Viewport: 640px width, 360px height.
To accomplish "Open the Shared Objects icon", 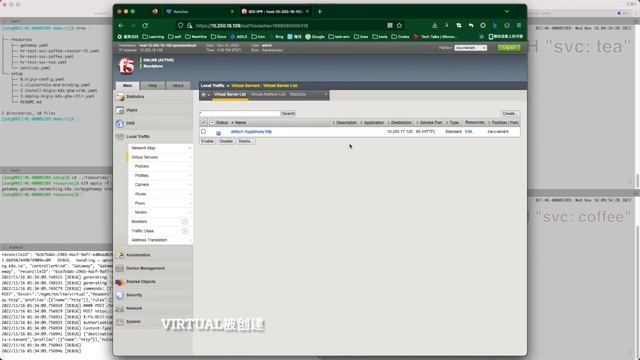I will click(120, 282).
